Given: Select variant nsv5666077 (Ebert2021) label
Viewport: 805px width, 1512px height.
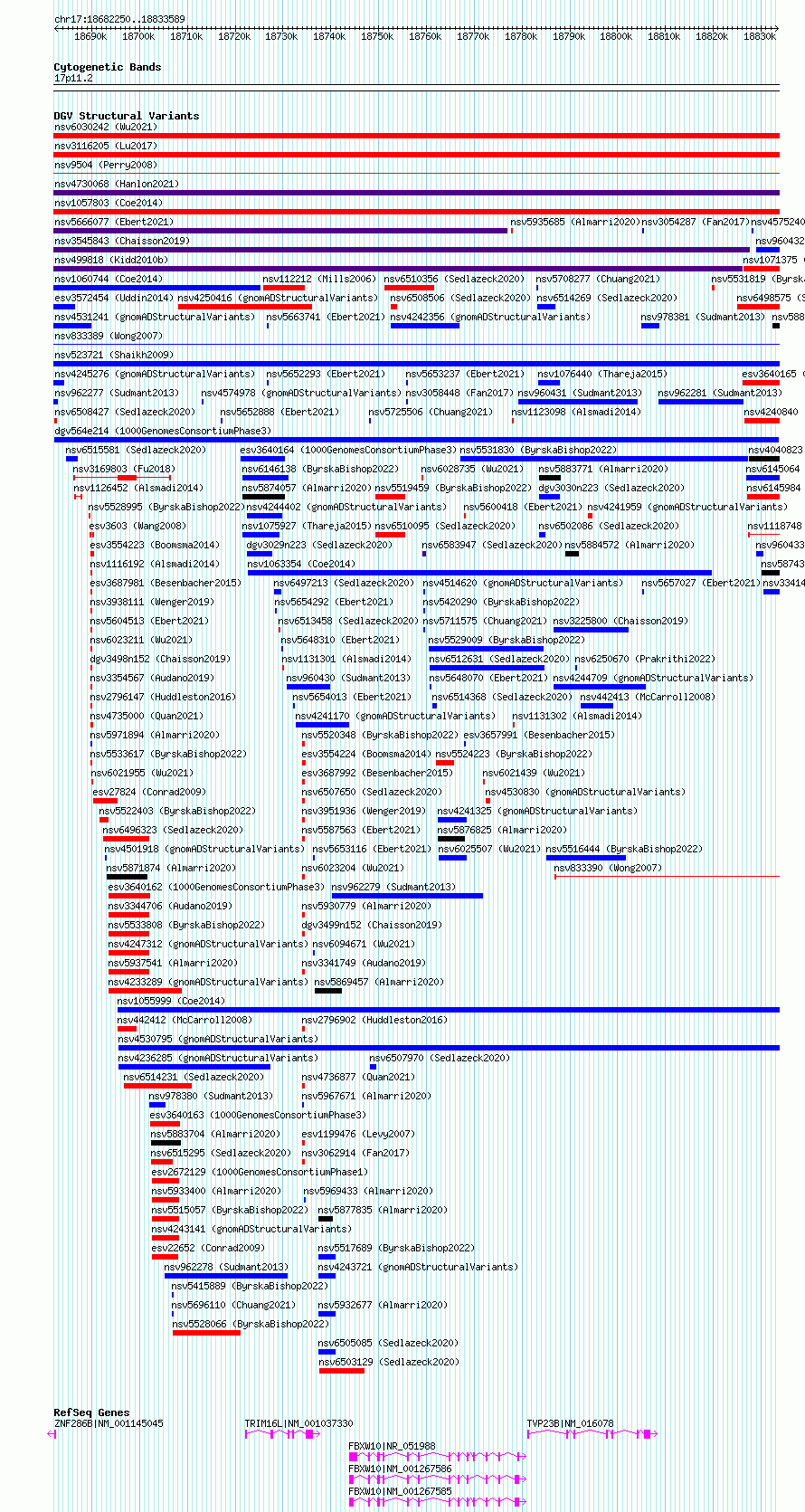Looking at the screenshot, I should 113,222.
